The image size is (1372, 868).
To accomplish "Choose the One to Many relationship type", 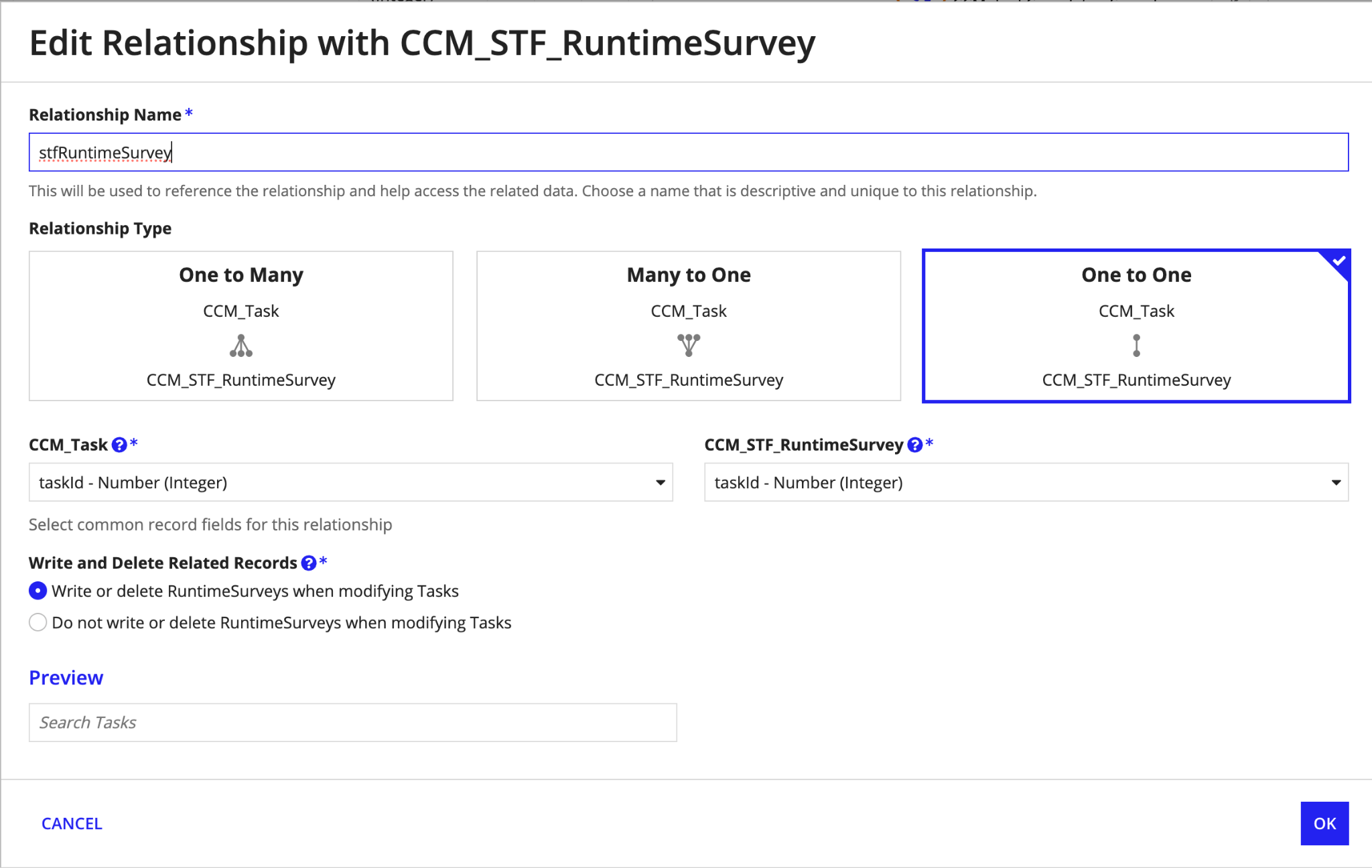I will [x=241, y=326].
